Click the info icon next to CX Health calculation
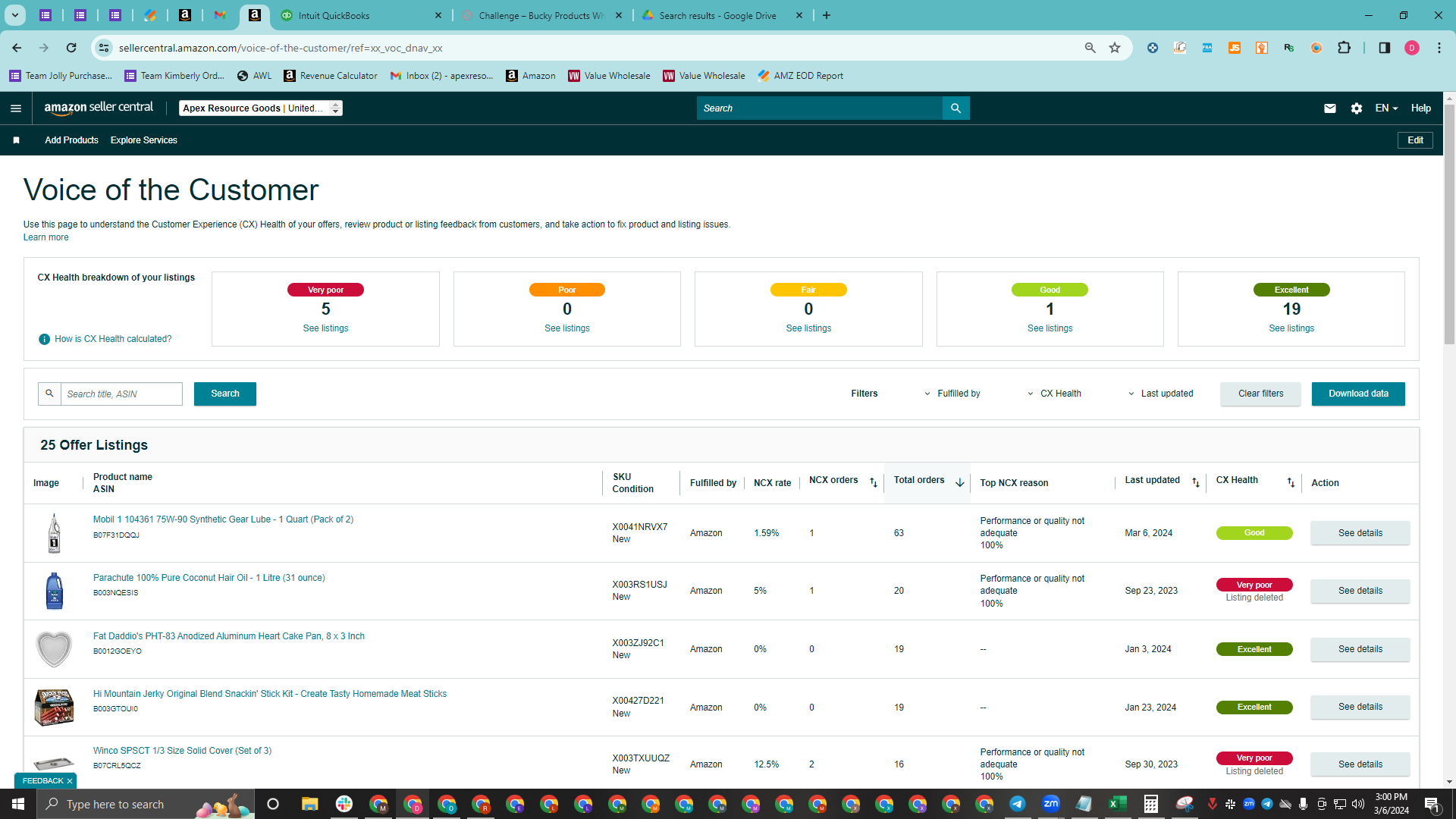 [44, 339]
